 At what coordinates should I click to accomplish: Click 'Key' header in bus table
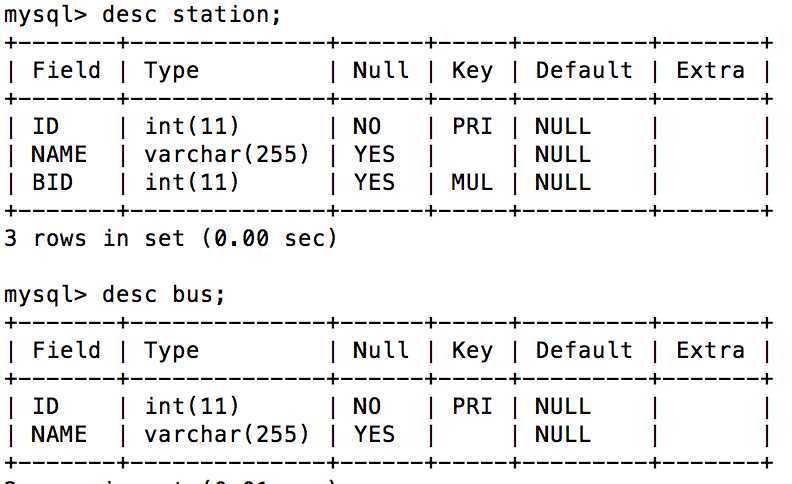click(x=472, y=350)
